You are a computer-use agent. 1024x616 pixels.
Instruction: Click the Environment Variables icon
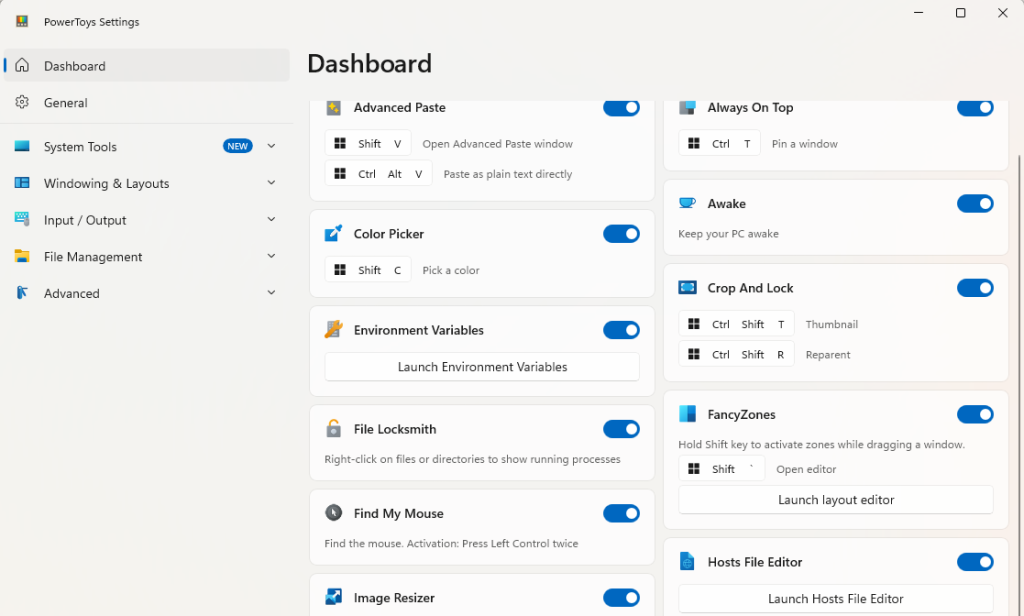pos(334,329)
